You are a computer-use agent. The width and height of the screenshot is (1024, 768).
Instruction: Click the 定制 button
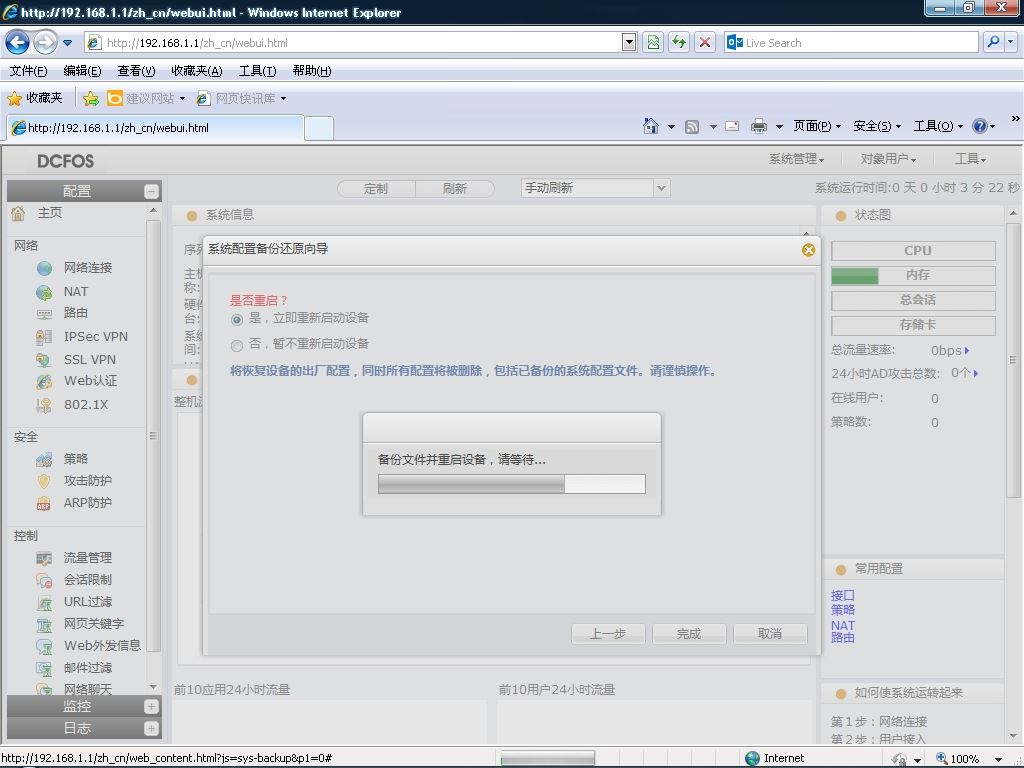click(376, 189)
